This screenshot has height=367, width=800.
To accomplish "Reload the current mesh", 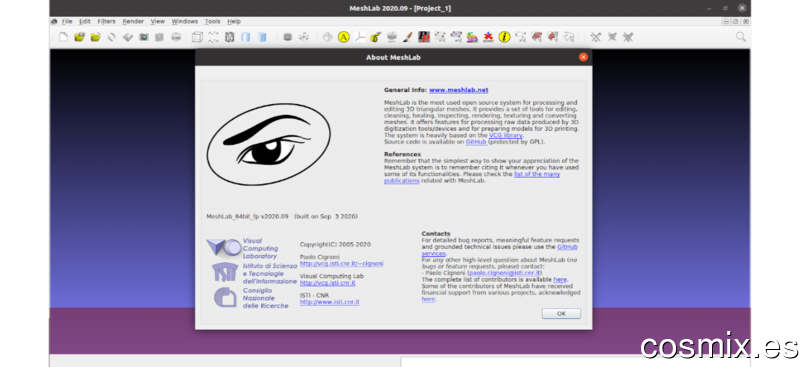I will coord(111,37).
